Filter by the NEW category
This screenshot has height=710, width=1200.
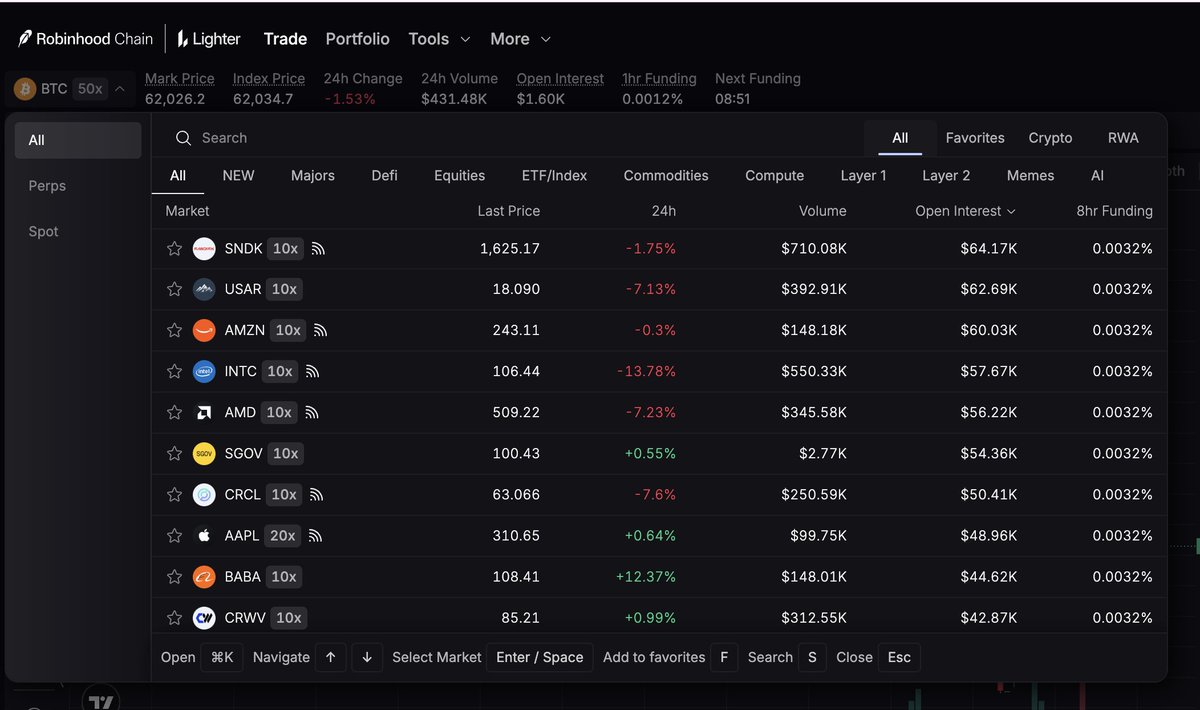coord(238,175)
